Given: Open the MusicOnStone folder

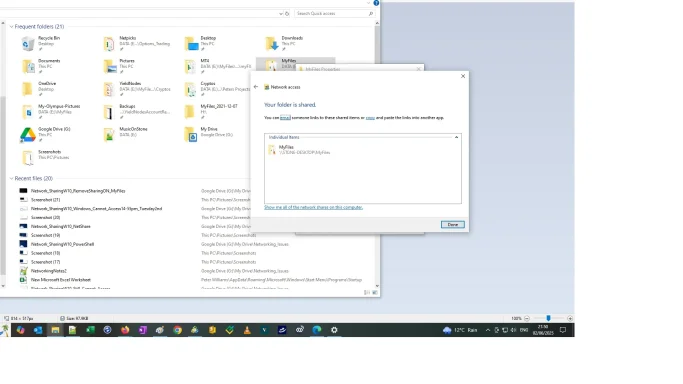Looking at the screenshot, I should point(109,135).
